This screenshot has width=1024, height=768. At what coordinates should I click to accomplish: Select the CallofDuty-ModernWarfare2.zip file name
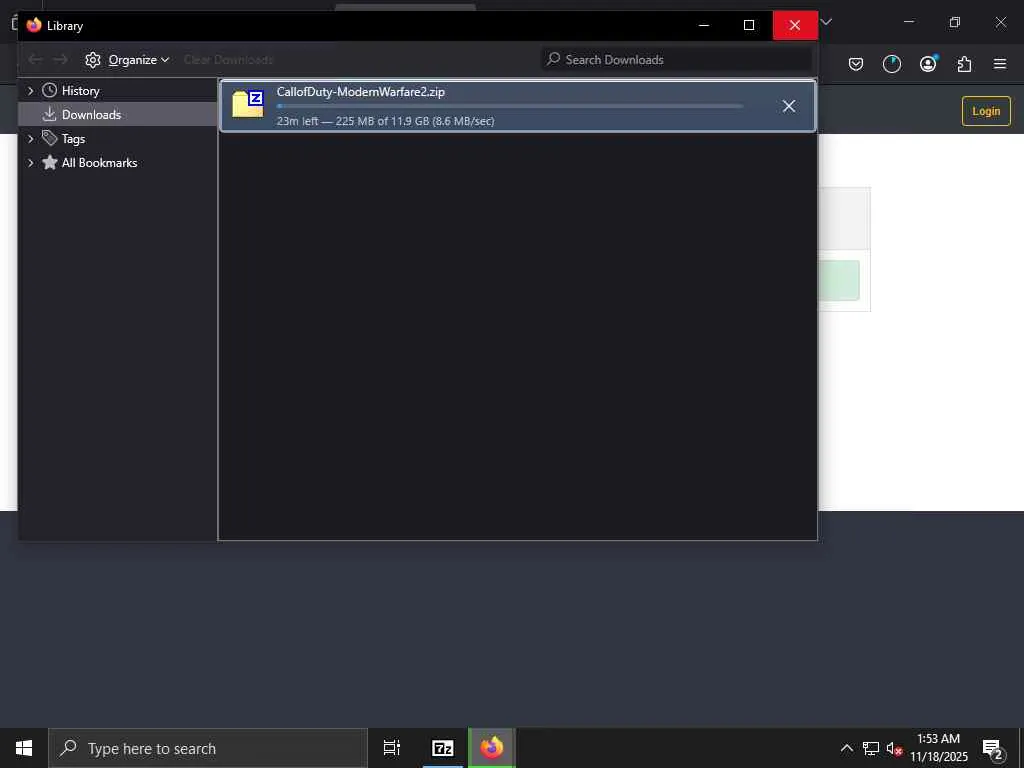[360, 92]
